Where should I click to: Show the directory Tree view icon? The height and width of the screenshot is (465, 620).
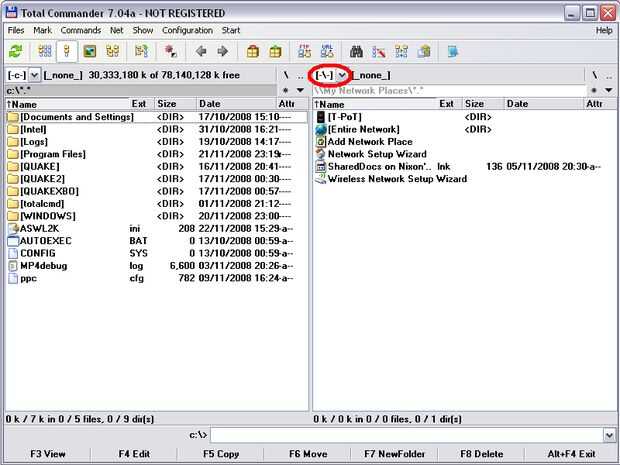point(113,51)
